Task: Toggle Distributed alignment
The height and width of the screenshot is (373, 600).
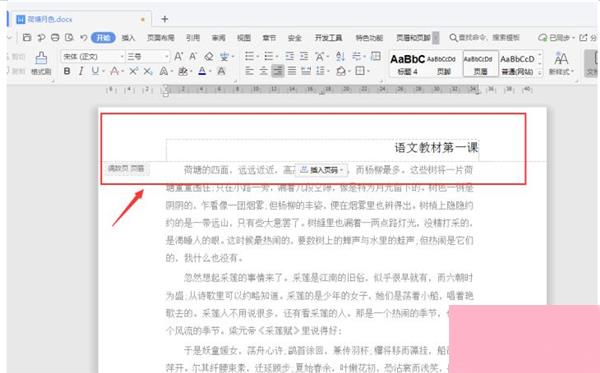Action: (306, 71)
